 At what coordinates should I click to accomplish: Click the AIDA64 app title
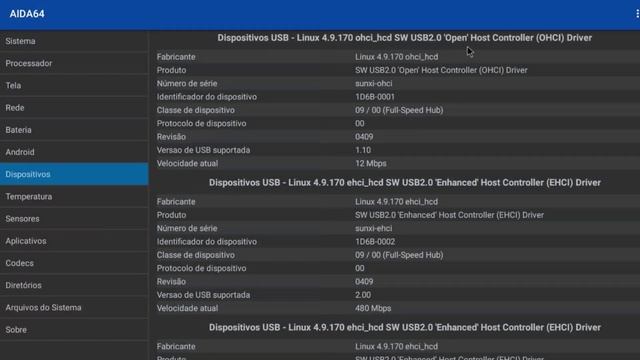[27, 14]
